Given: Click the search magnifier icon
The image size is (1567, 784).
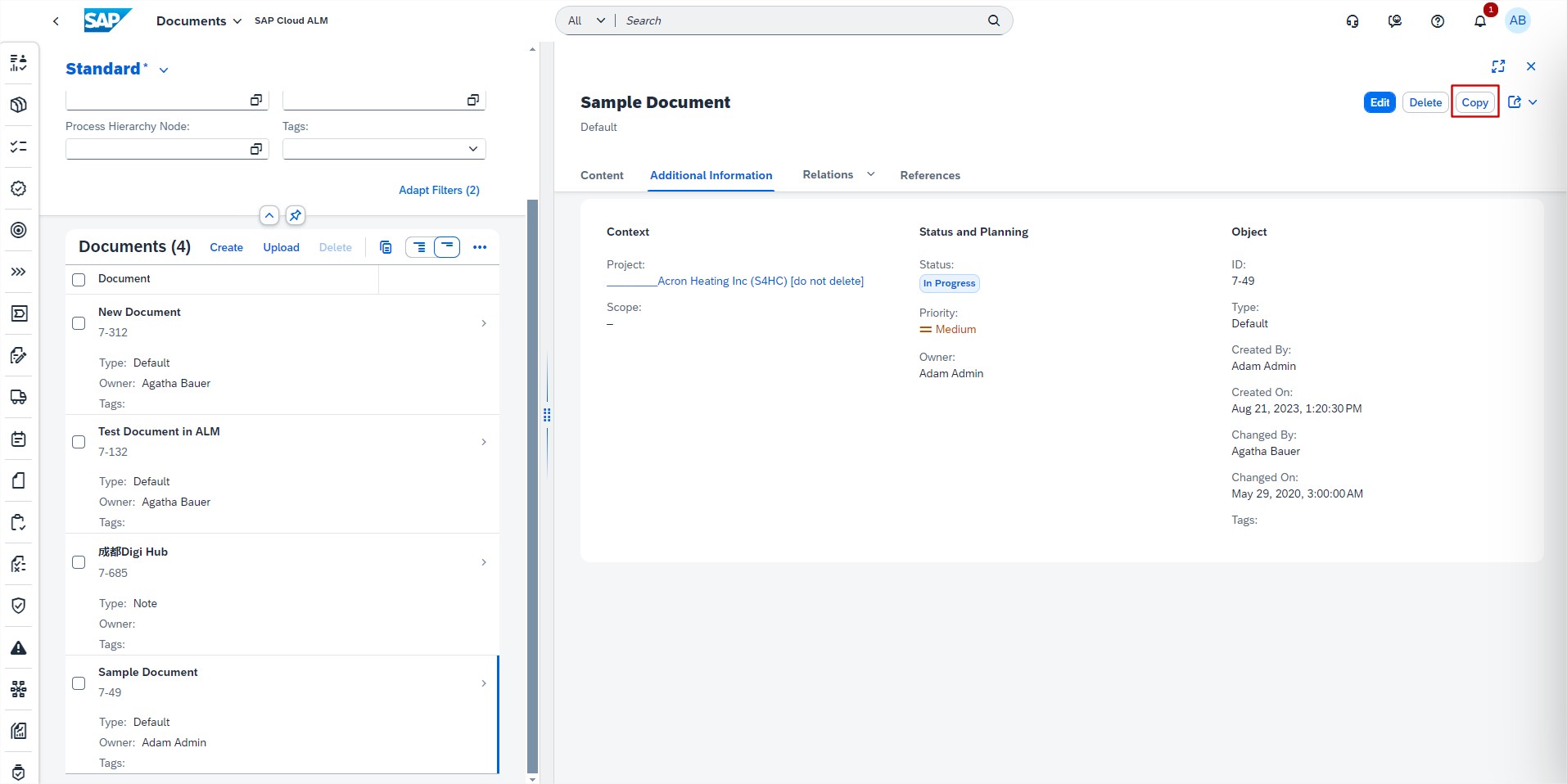Looking at the screenshot, I should [x=993, y=20].
